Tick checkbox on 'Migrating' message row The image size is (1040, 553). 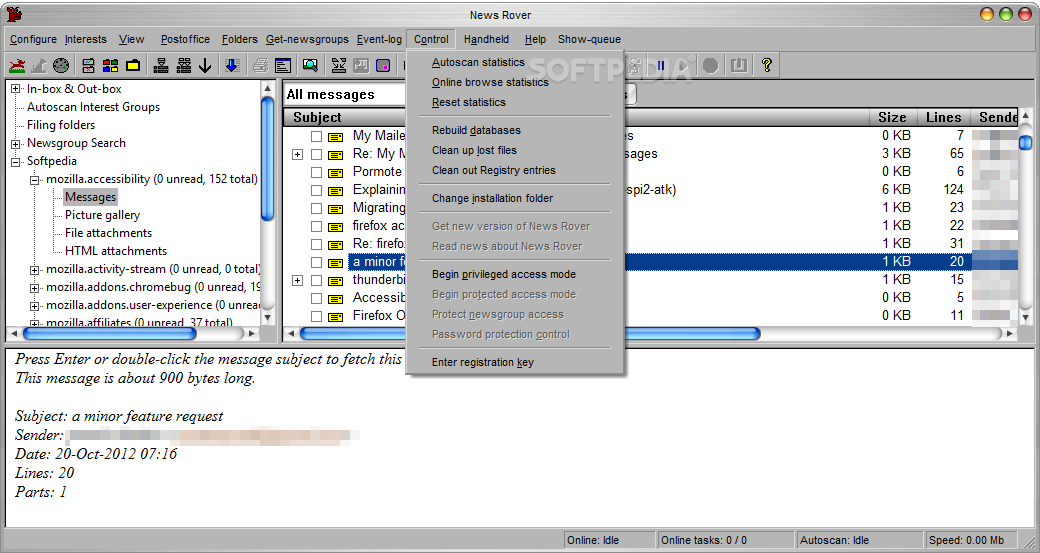point(316,208)
